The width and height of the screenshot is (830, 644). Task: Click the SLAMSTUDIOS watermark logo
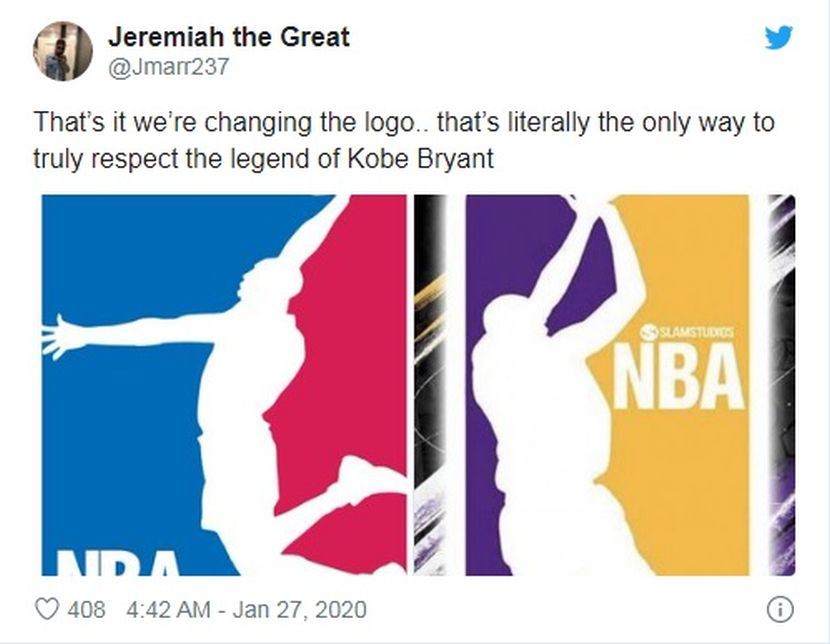coord(687,332)
